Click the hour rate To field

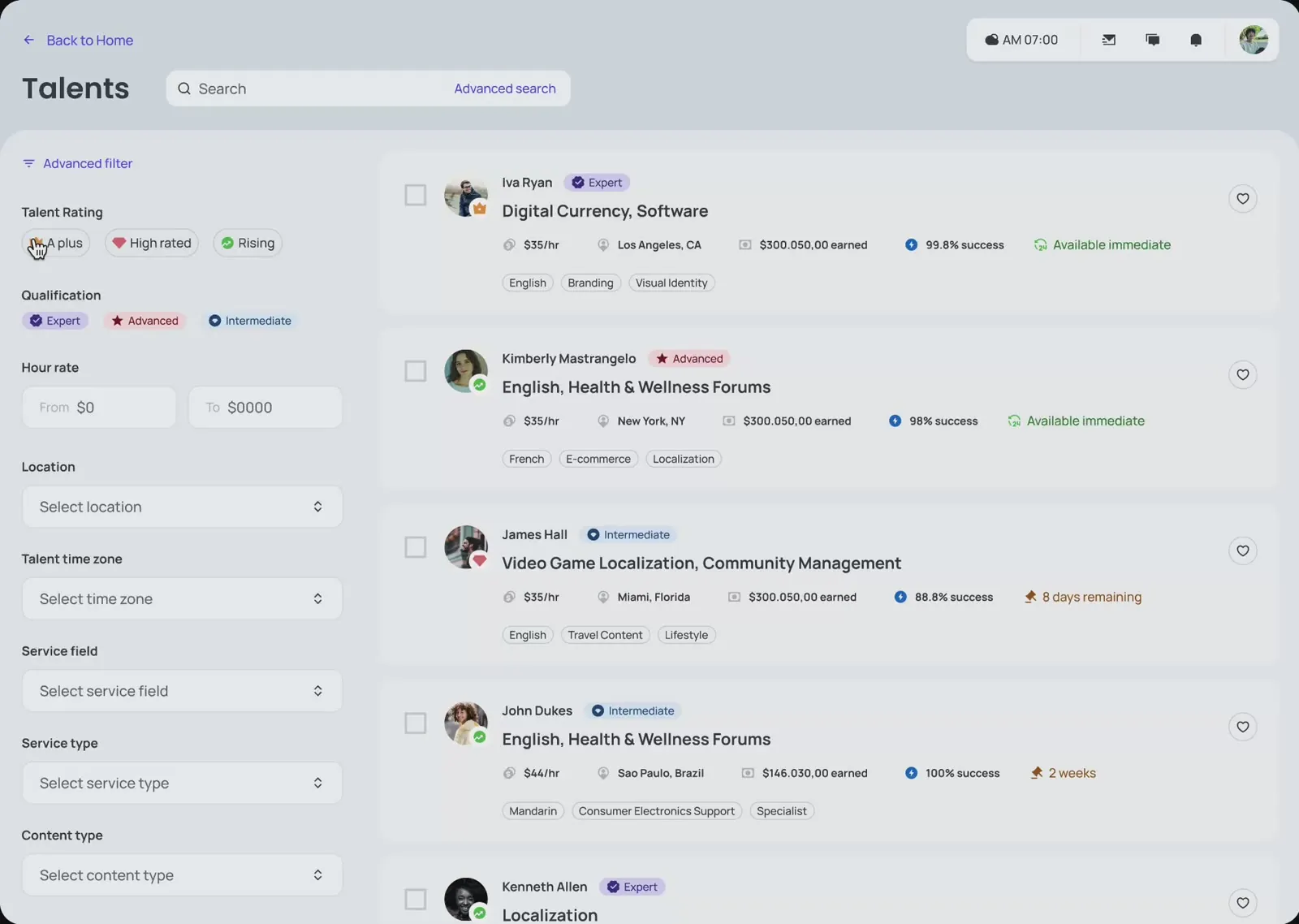[265, 407]
